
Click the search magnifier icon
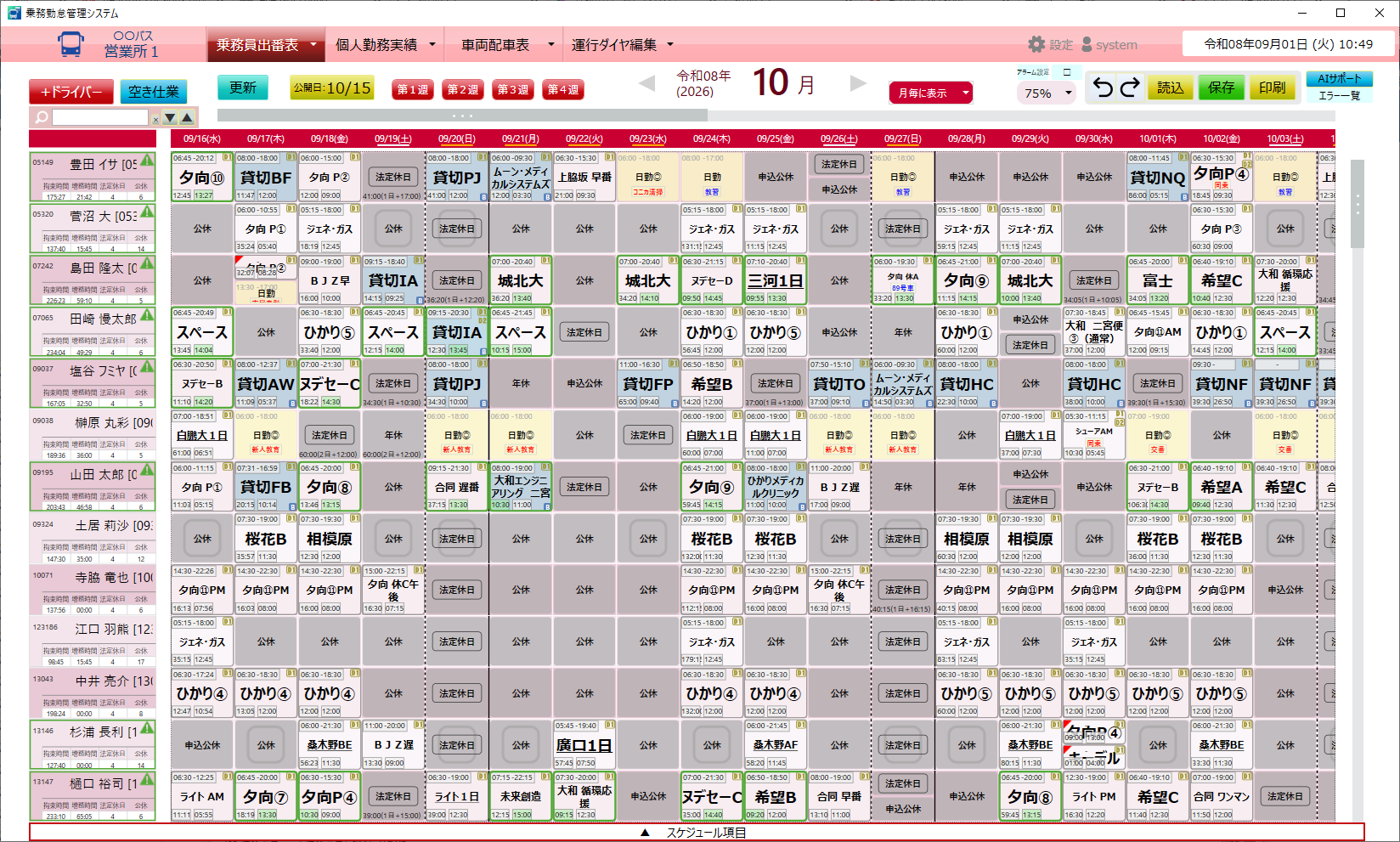[x=41, y=117]
